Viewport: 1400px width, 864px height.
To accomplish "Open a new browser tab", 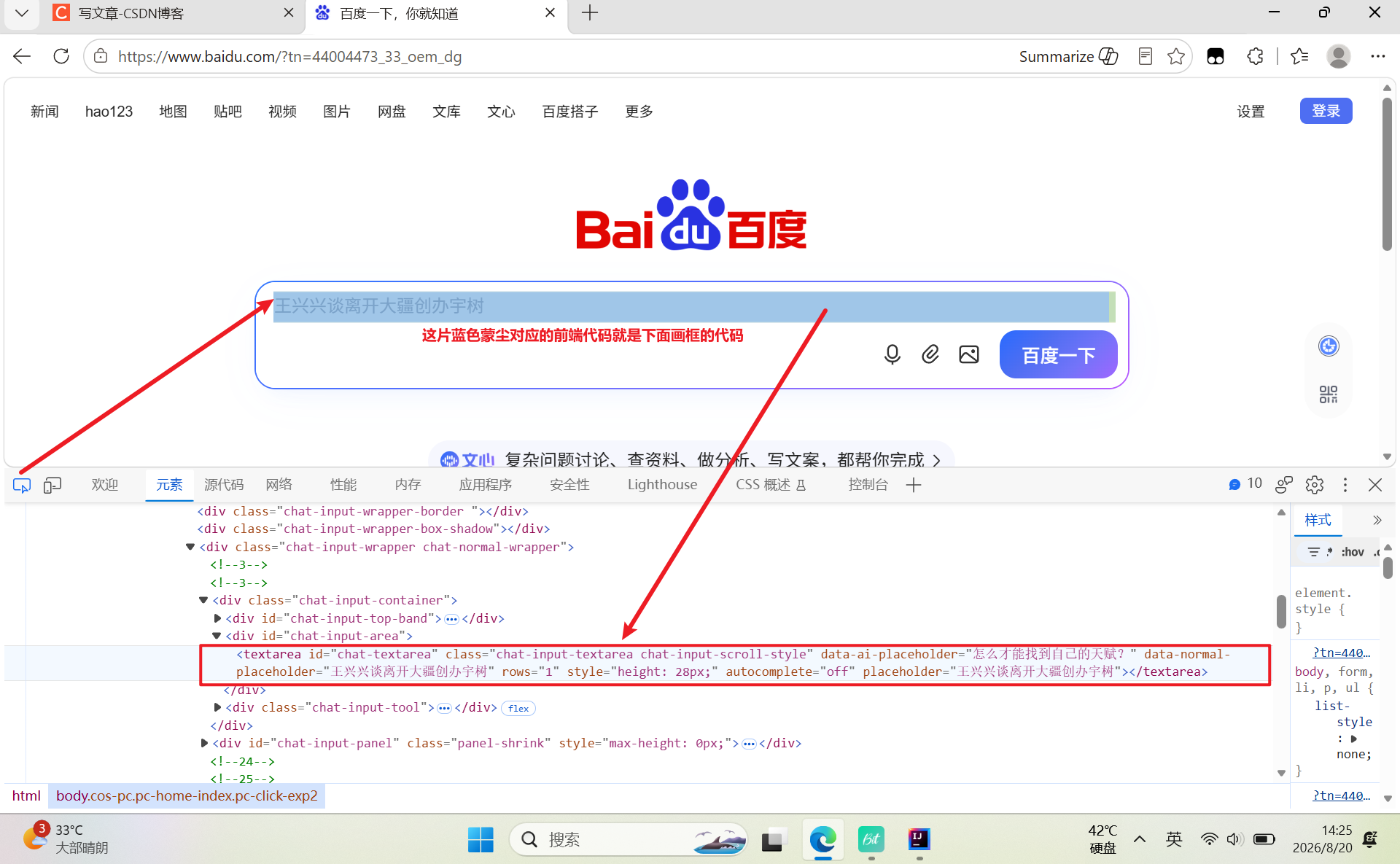I will (590, 13).
